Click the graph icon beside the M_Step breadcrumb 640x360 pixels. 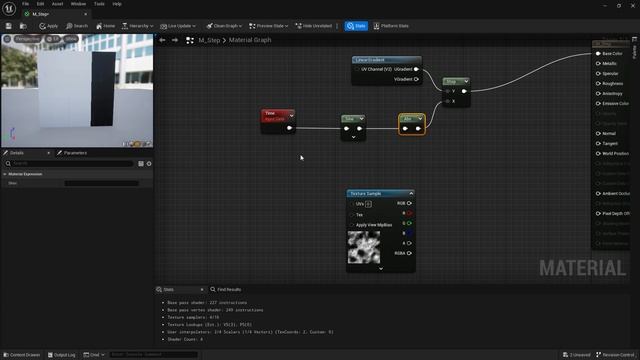click(190, 40)
